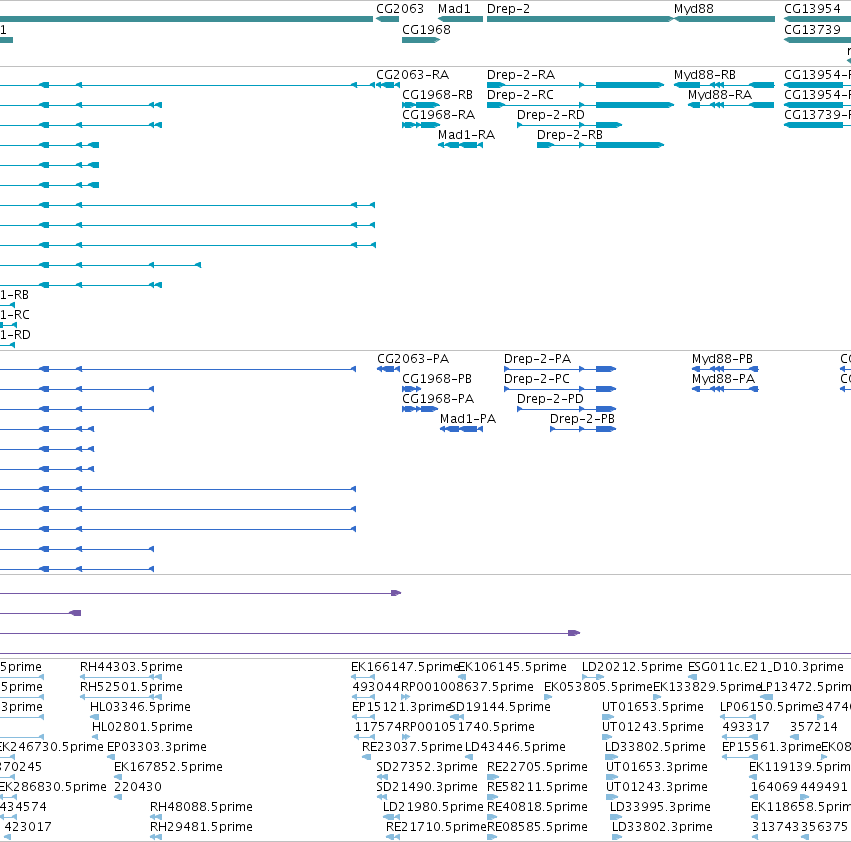Select the CG1968 gene label

pos(426,29)
